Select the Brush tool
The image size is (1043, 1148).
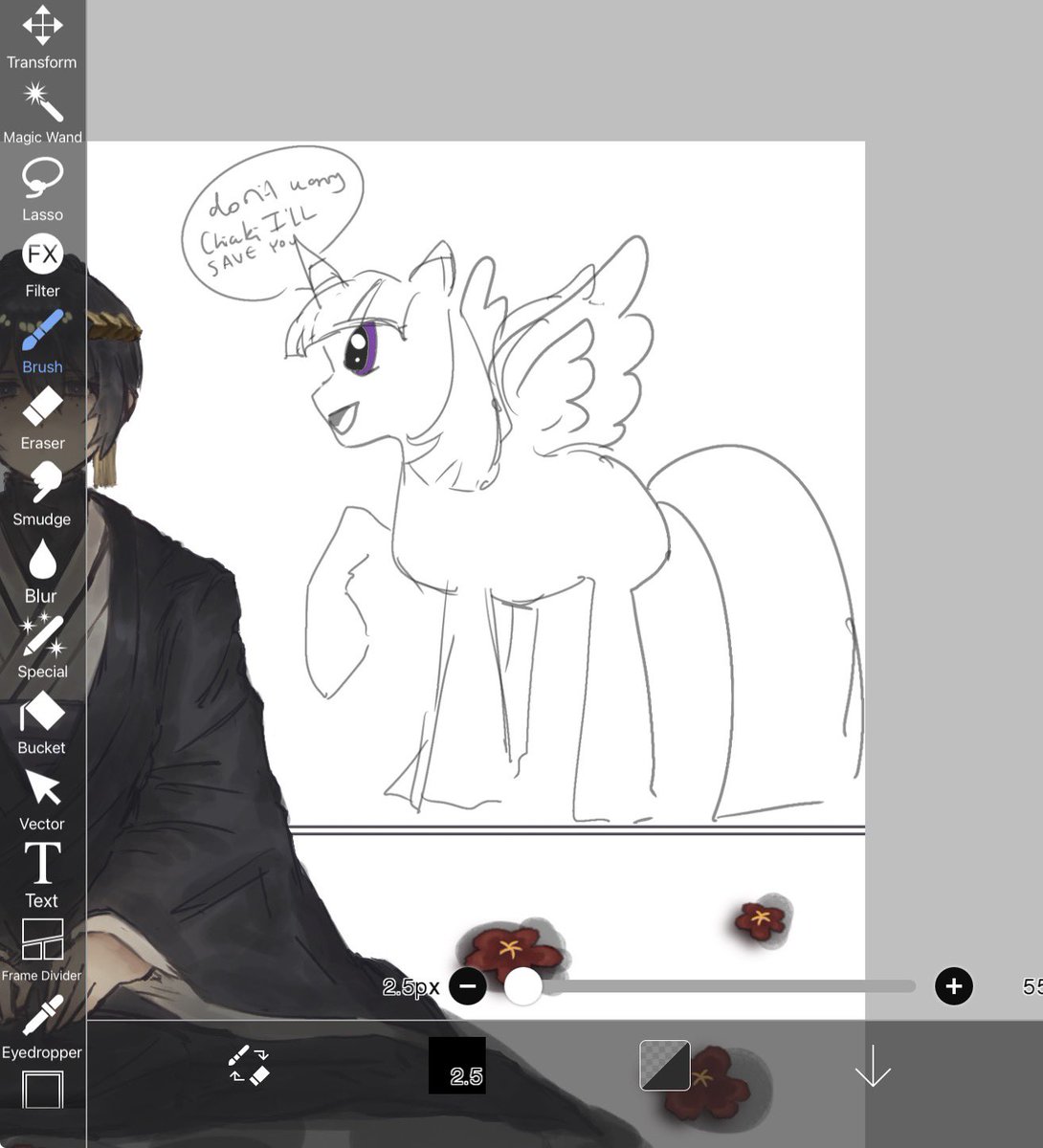[42, 342]
